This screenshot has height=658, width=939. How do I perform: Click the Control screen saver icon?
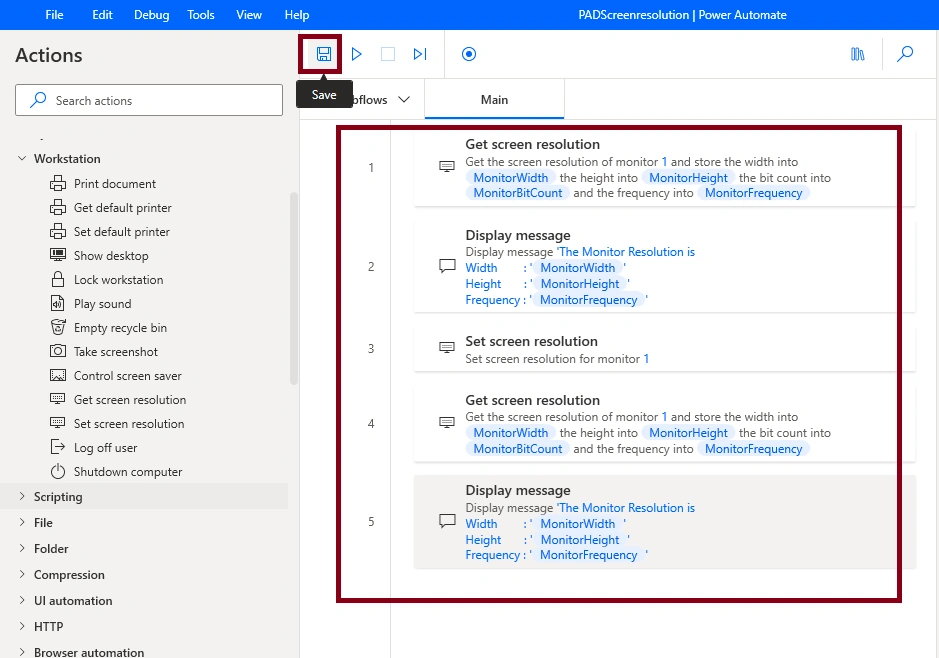pos(57,375)
